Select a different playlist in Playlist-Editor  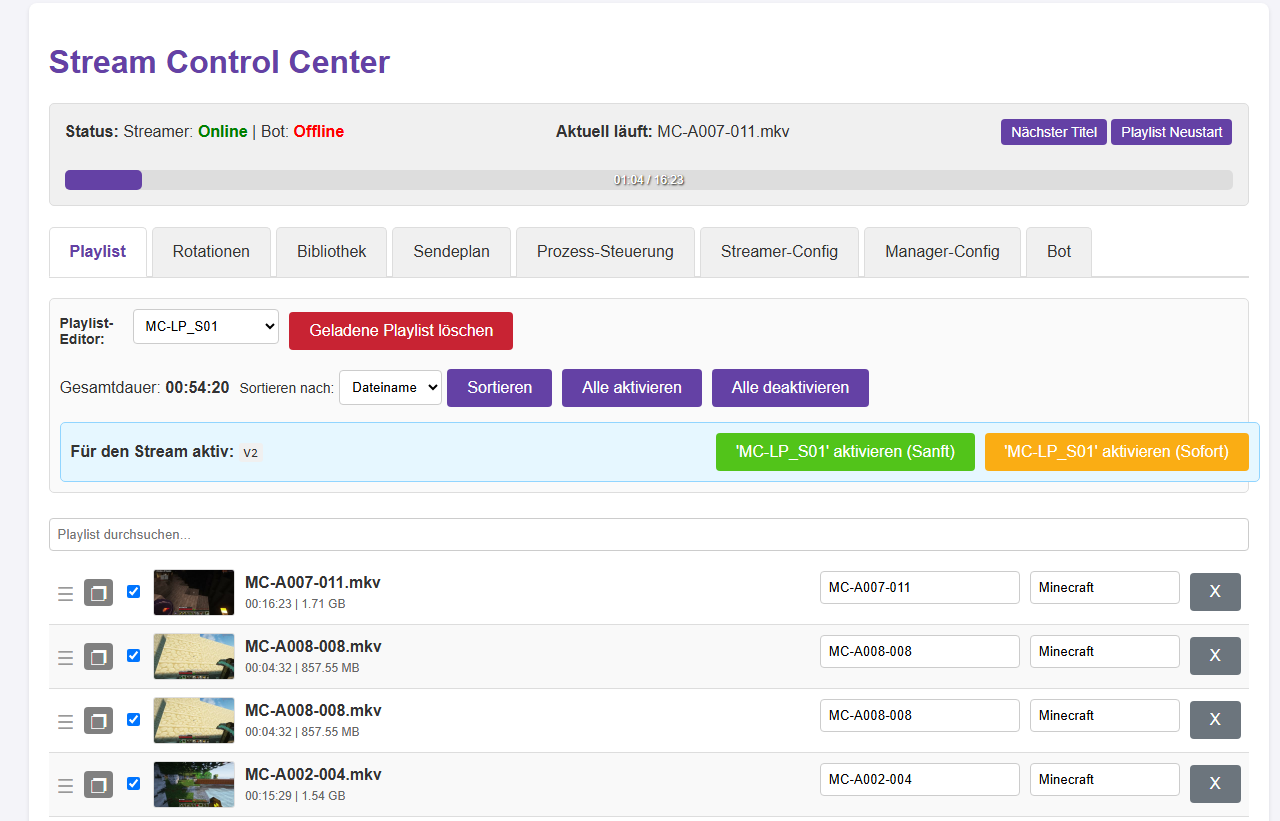coord(205,326)
